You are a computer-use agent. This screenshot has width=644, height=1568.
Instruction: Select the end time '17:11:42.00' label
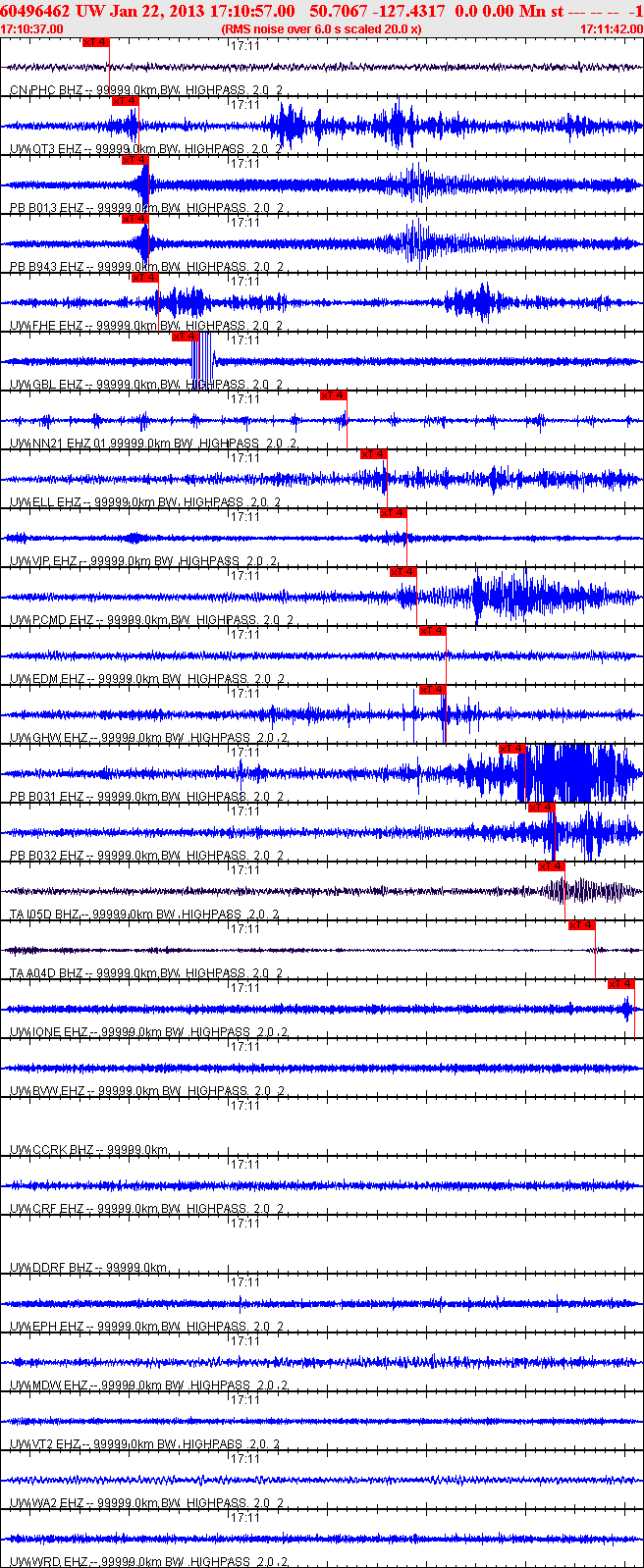click(x=612, y=29)
